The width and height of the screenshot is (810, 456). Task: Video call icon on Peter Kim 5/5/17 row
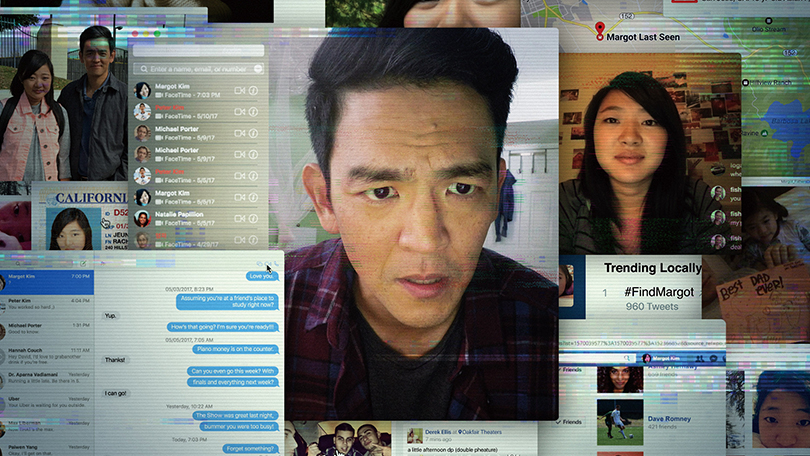pos(239,176)
